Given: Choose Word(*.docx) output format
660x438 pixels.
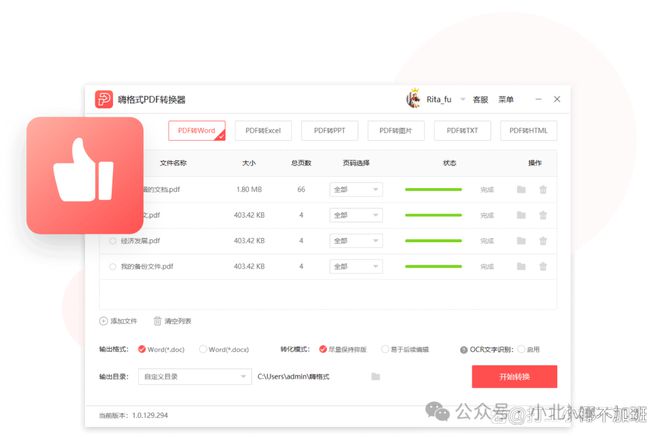Looking at the screenshot, I should tap(203, 349).
